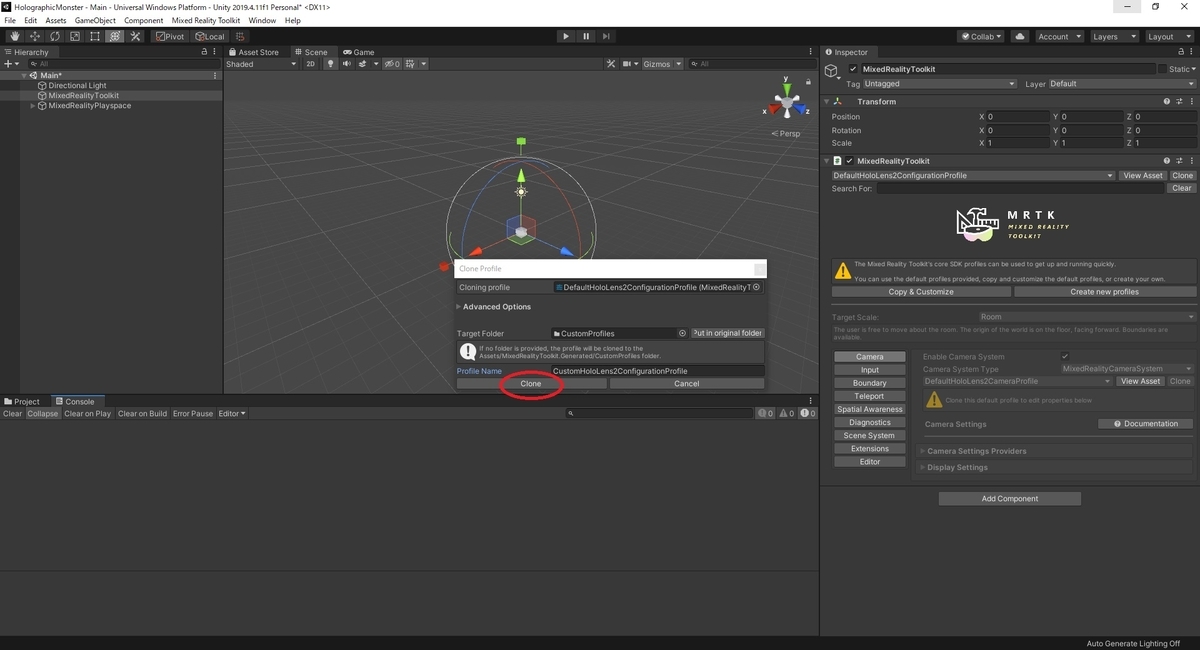Lock the Hierarchy panel
The height and width of the screenshot is (650, 1200).
click(x=205, y=52)
